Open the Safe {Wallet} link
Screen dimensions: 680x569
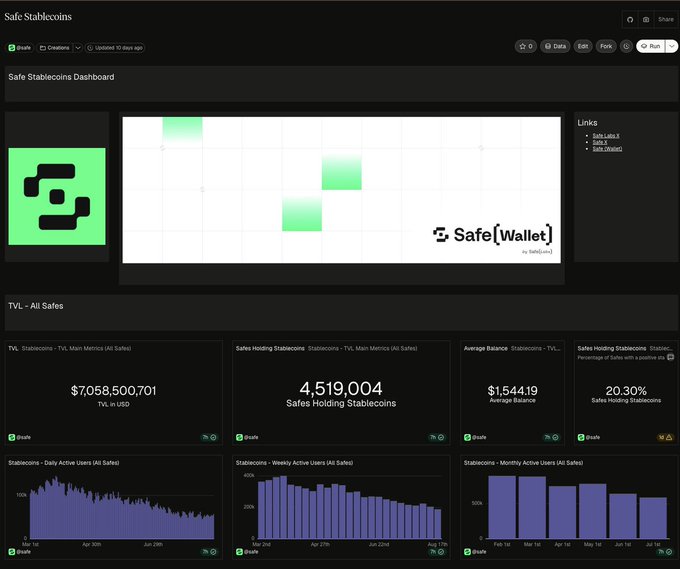(607, 149)
